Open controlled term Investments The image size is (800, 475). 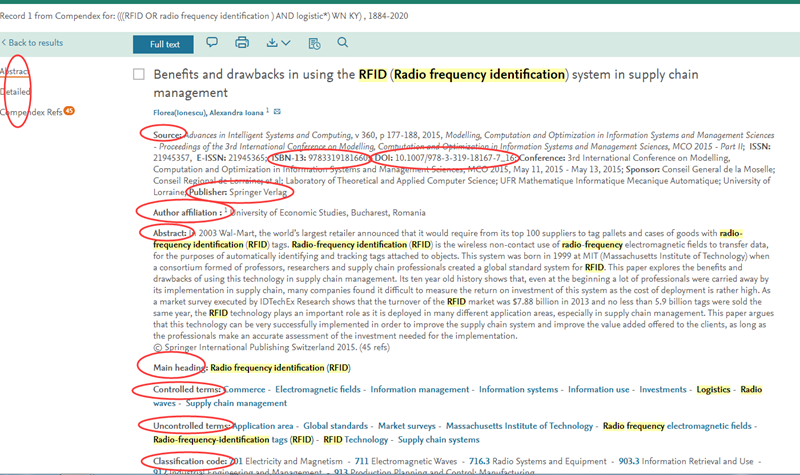click(663, 390)
